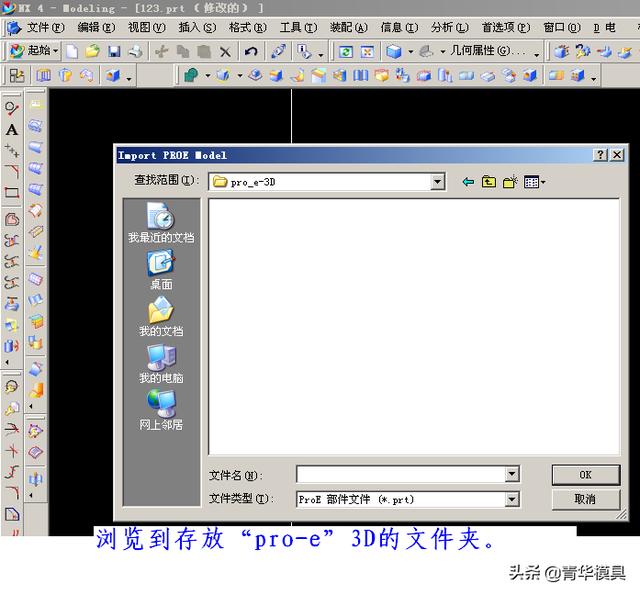Expand the 文件类型 file type dropdown
This screenshot has width=640, height=595.
point(512,499)
